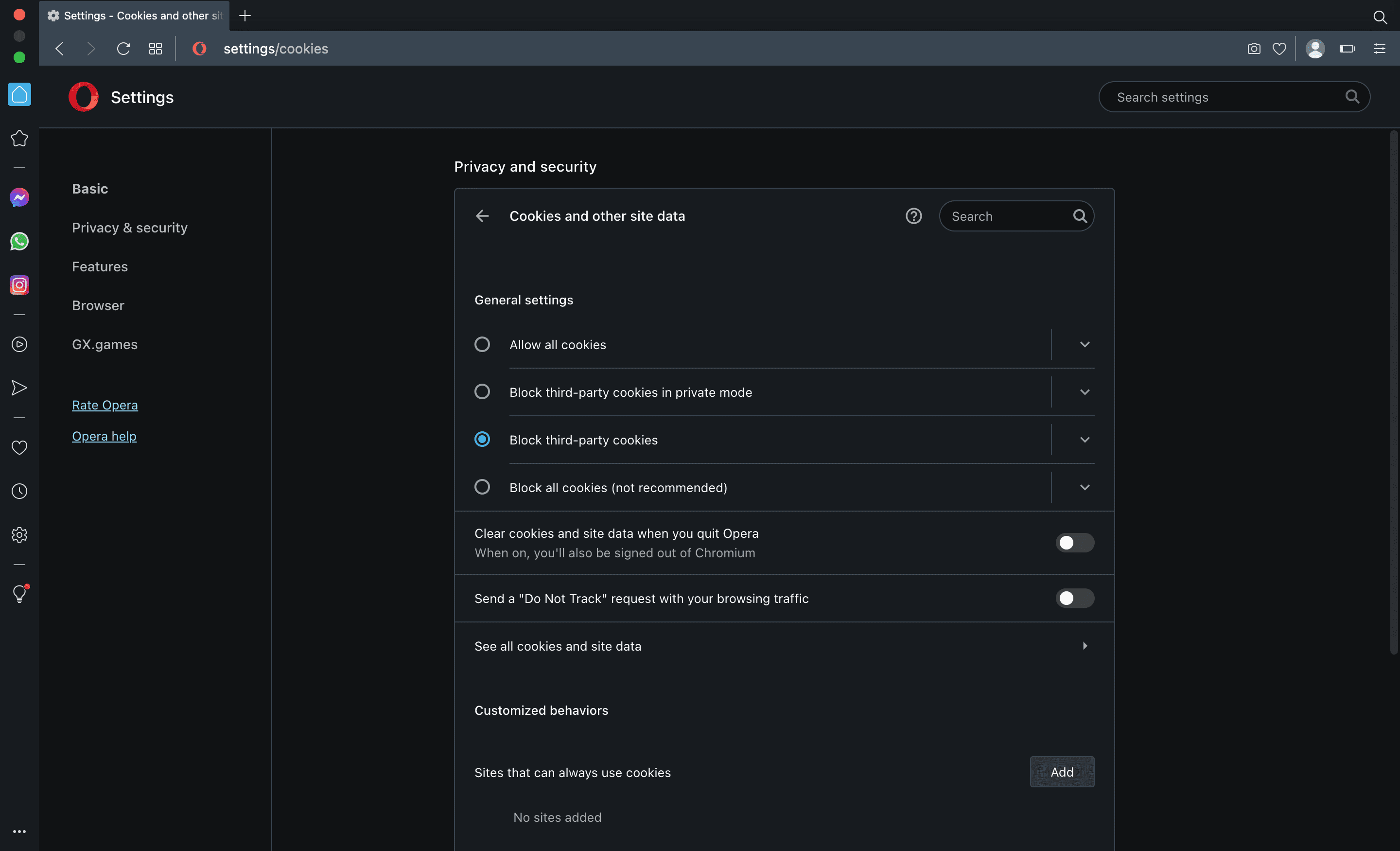1400x851 pixels.
Task: Click 'Privacy & security' menu item
Action: (x=130, y=227)
